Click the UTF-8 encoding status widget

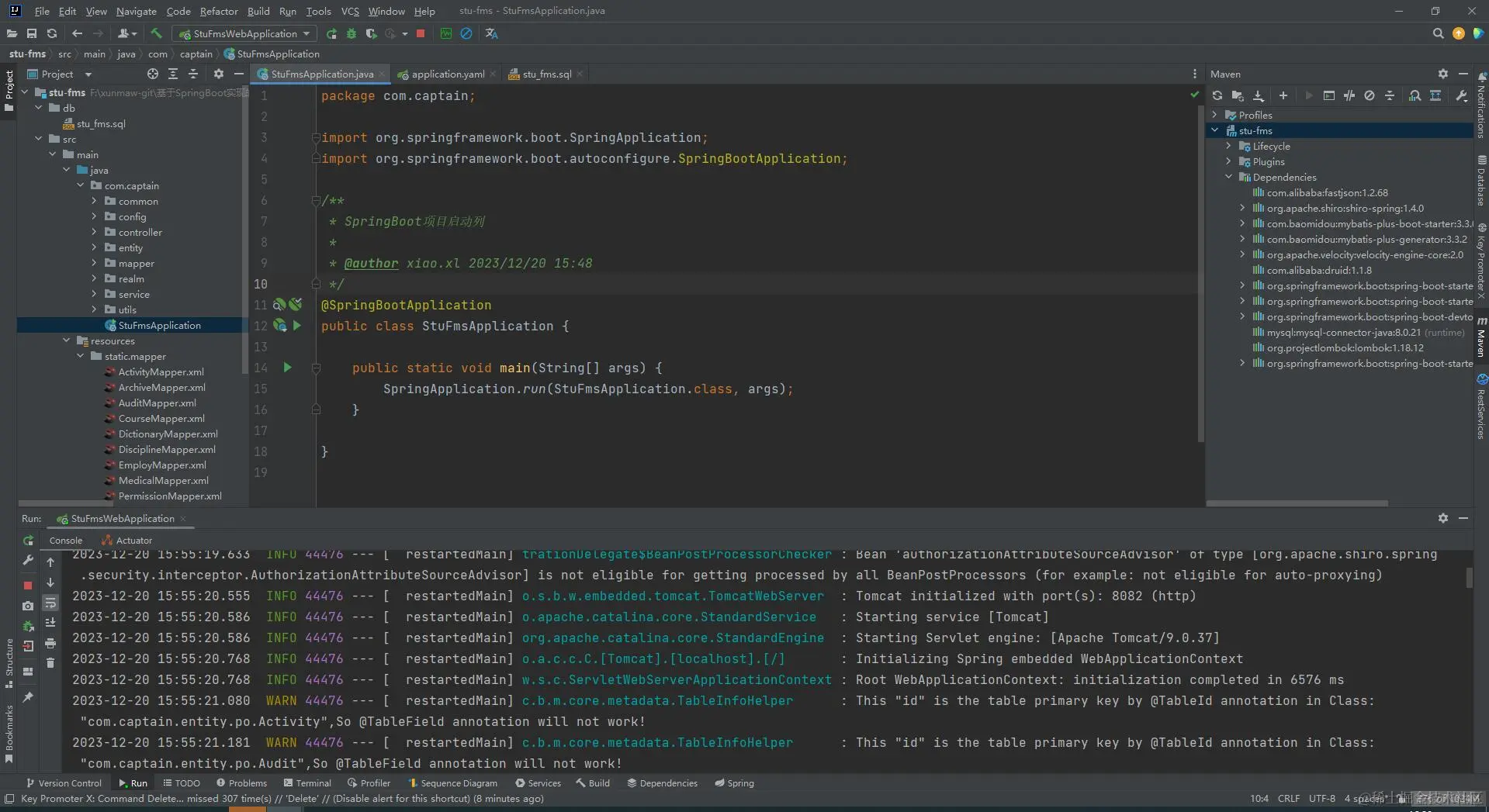pyautogui.click(x=1322, y=798)
